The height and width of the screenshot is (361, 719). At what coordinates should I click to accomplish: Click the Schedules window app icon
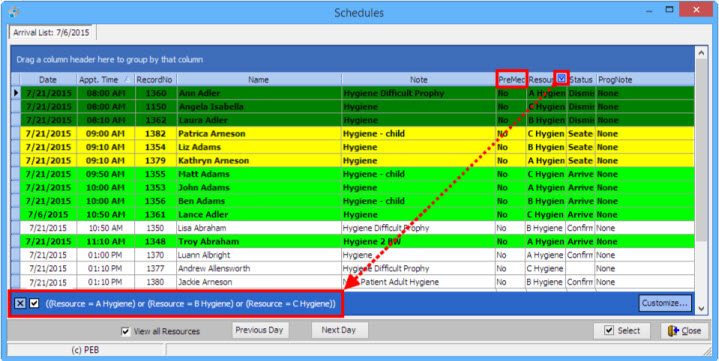15,12
